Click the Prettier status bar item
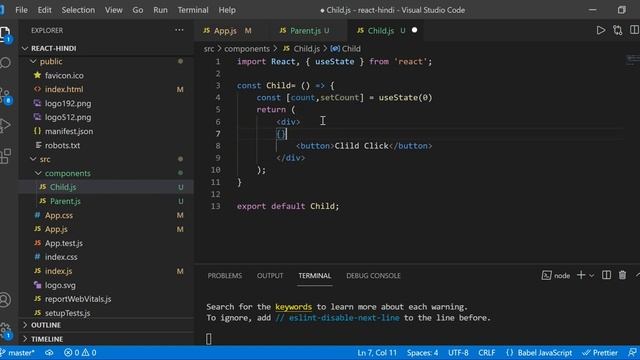 click(x=600, y=353)
